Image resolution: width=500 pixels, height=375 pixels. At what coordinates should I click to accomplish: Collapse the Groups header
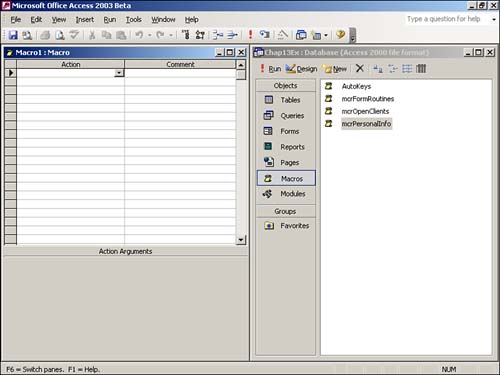(x=286, y=211)
